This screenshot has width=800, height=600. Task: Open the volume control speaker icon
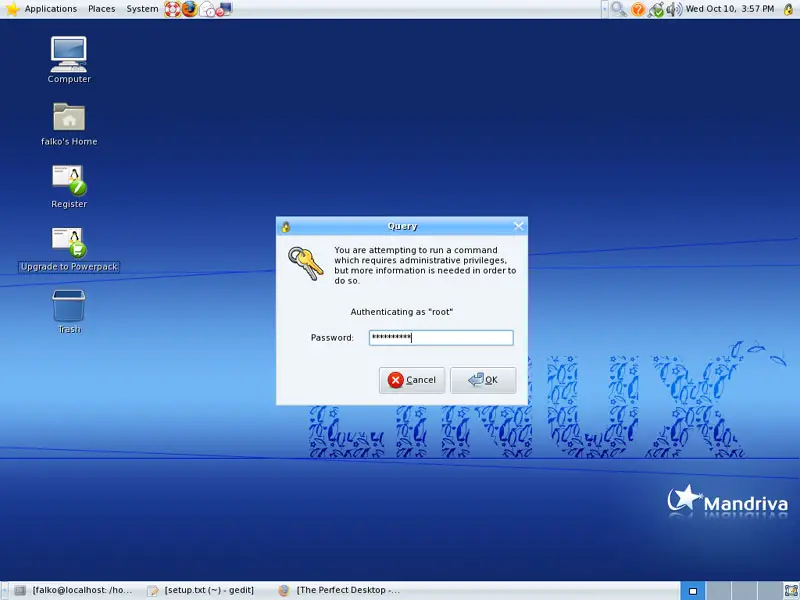[673, 9]
